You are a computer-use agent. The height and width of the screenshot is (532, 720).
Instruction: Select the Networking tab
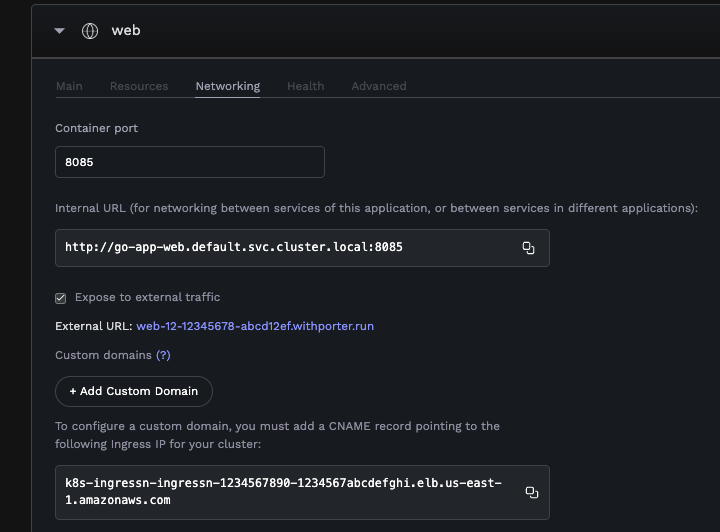[x=227, y=86]
